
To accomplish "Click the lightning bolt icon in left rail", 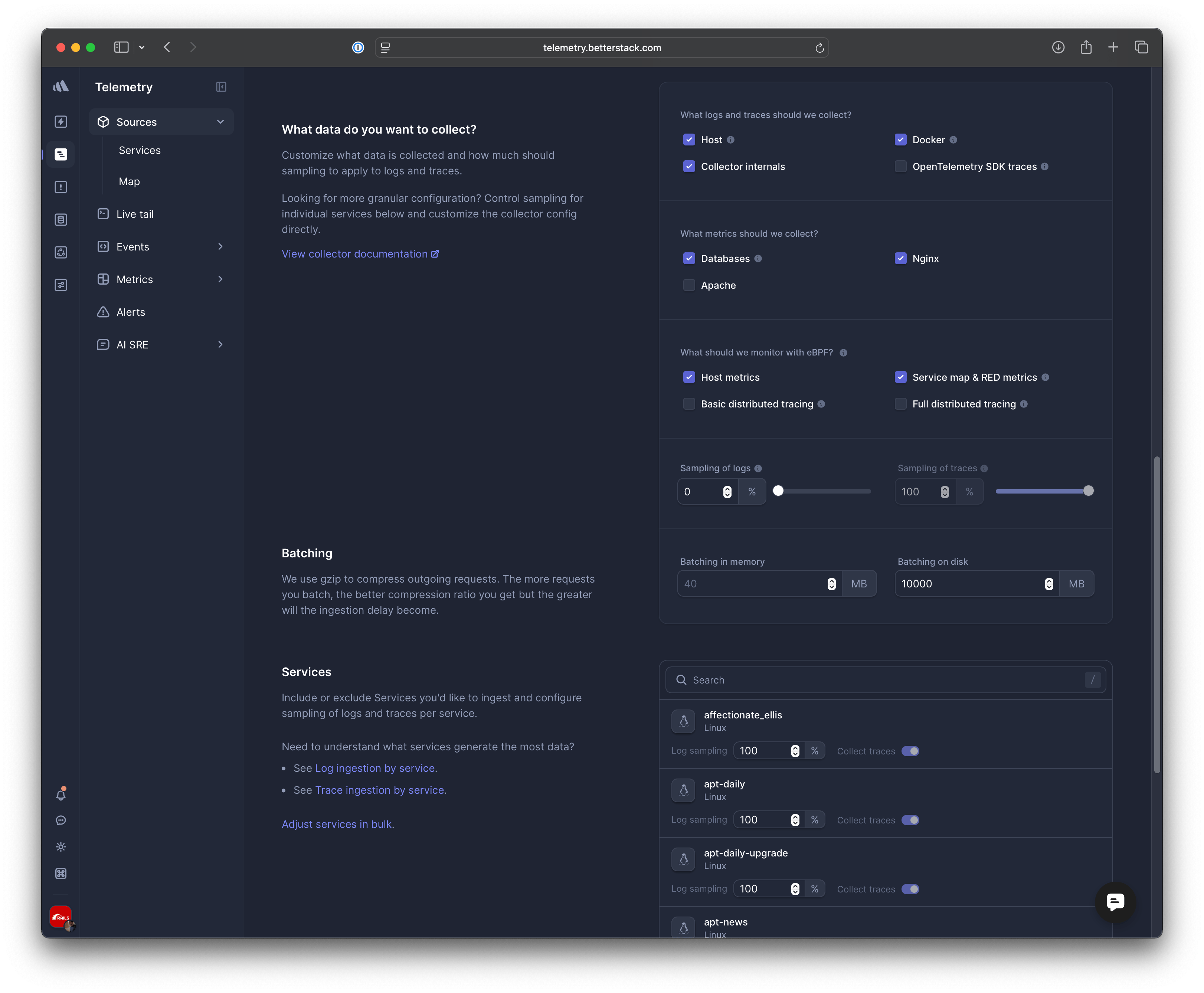I will pyautogui.click(x=60, y=121).
